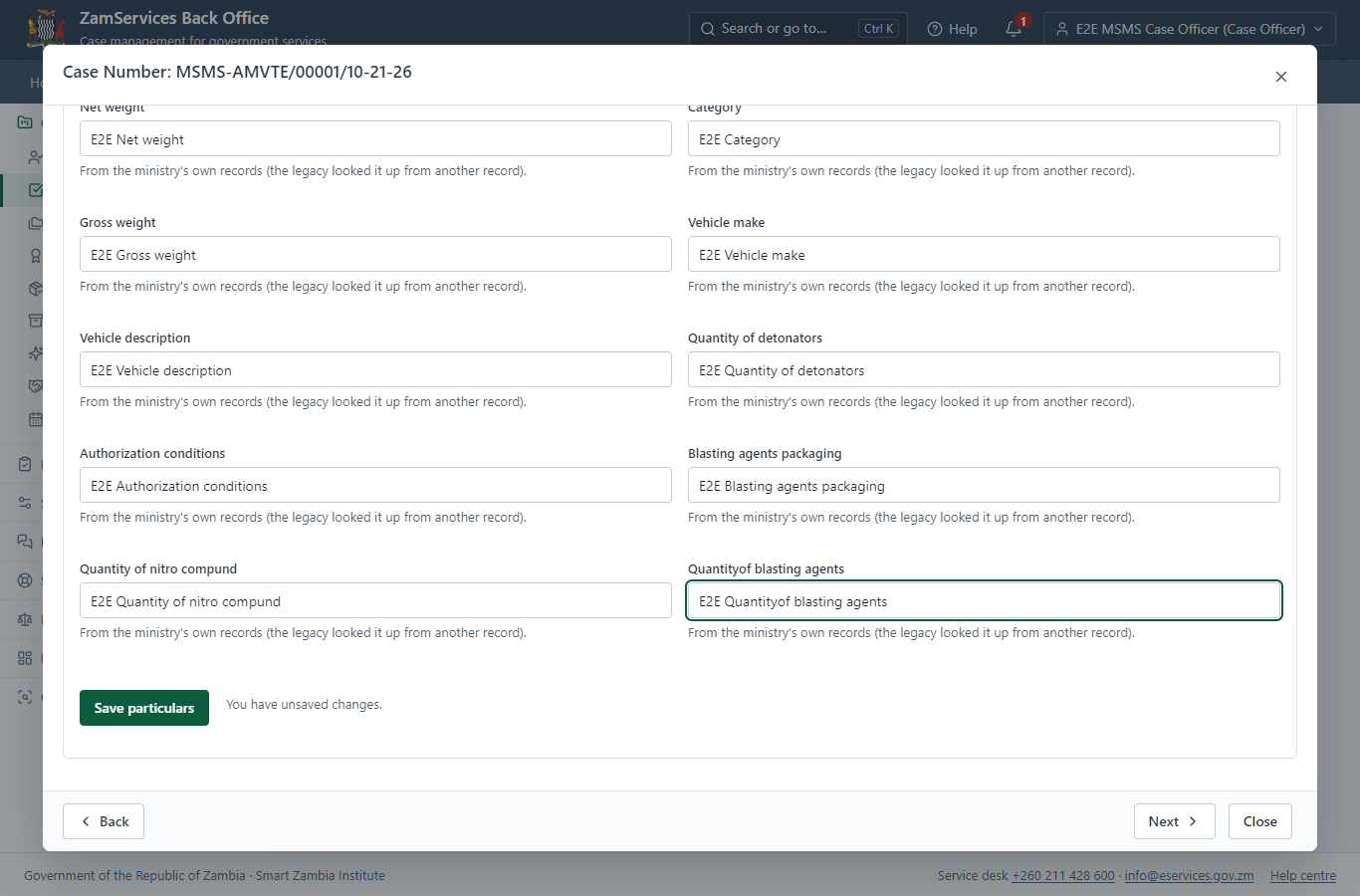1360x896 pixels.
Task: Save the particulars form
Action: pyautogui.click(x=144, y=708)
